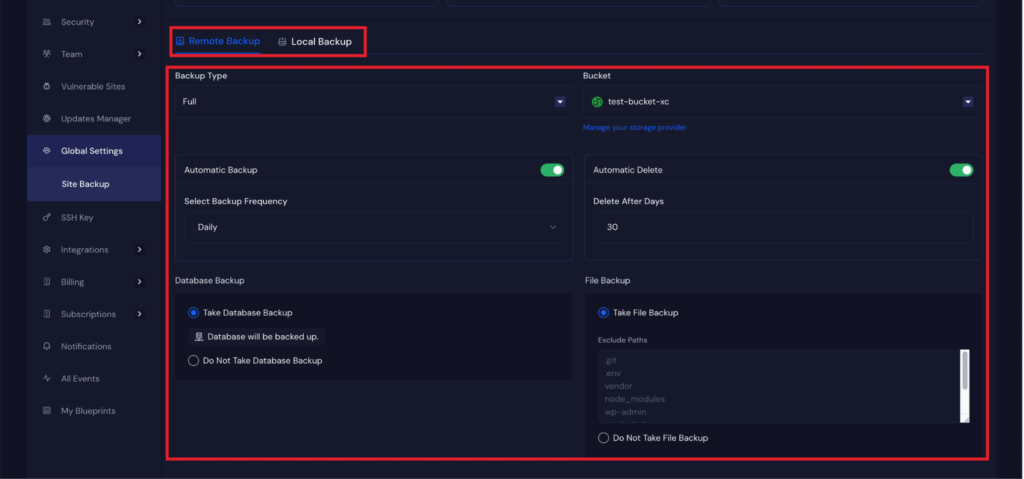Turn off the Automatic Delete switch
Screen dimensions: 1024x479
click(x=961, y=170)
